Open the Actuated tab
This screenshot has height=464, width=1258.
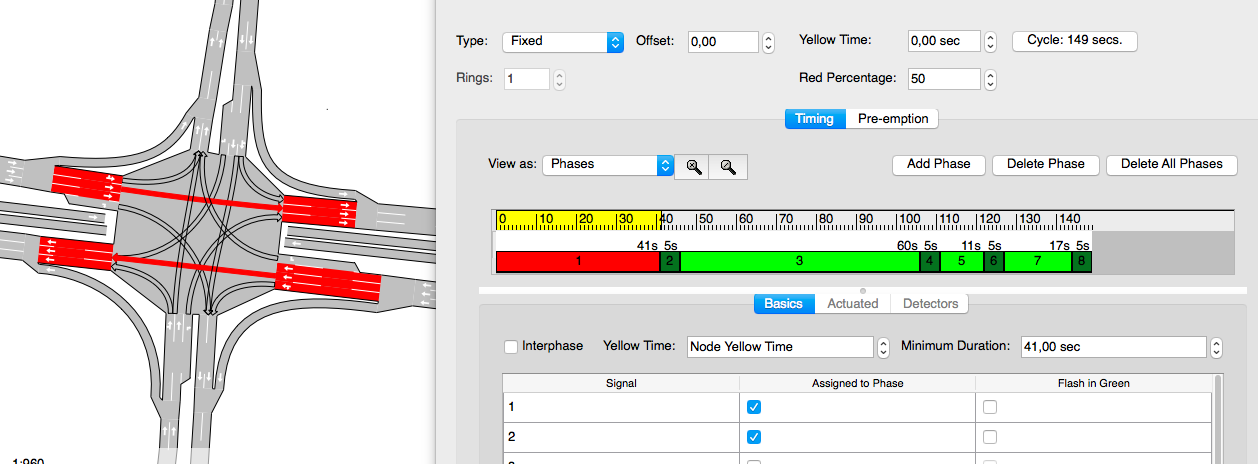[x=852, y=304]
